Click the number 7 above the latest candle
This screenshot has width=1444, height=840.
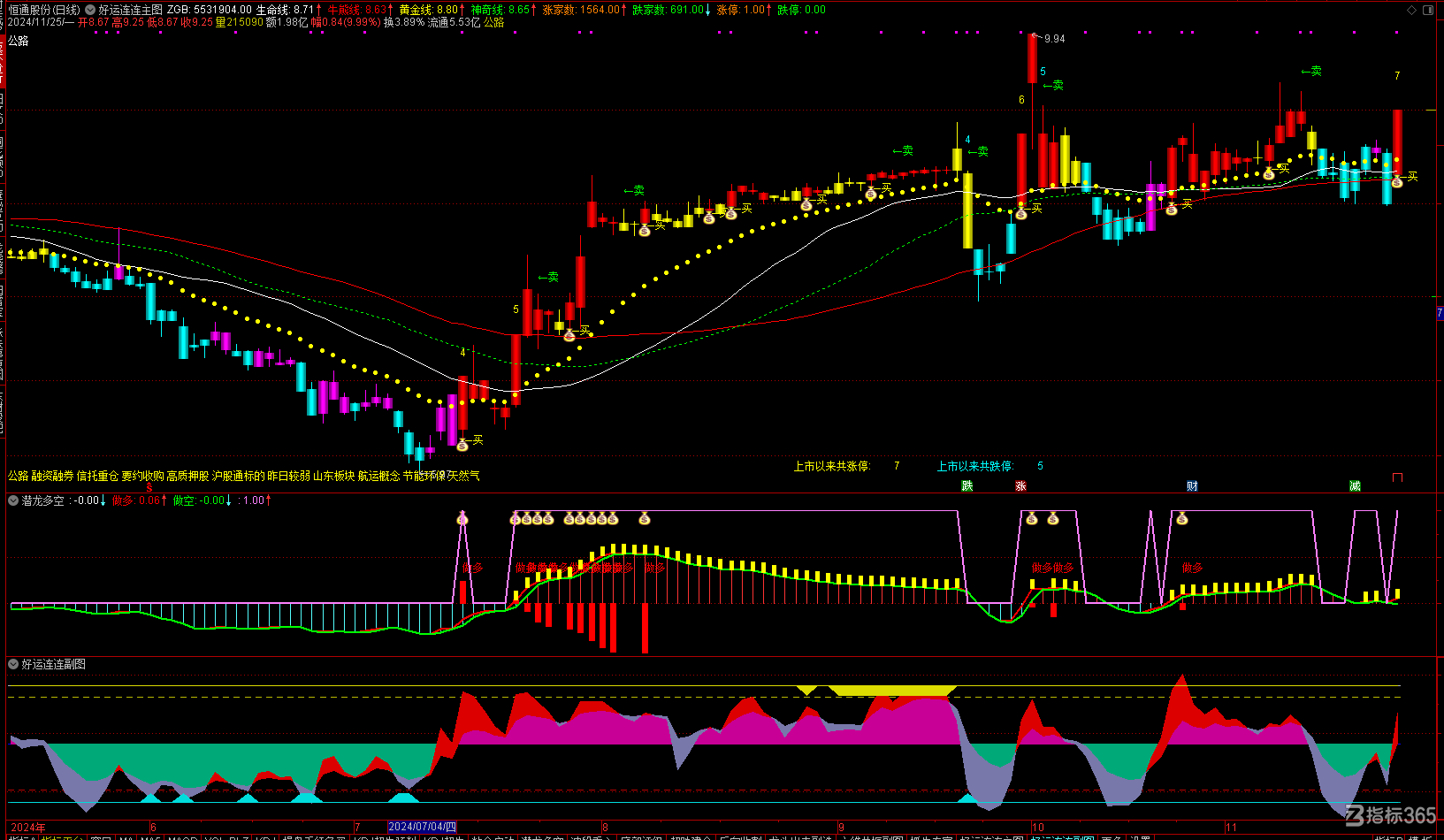pos(1397,76)
